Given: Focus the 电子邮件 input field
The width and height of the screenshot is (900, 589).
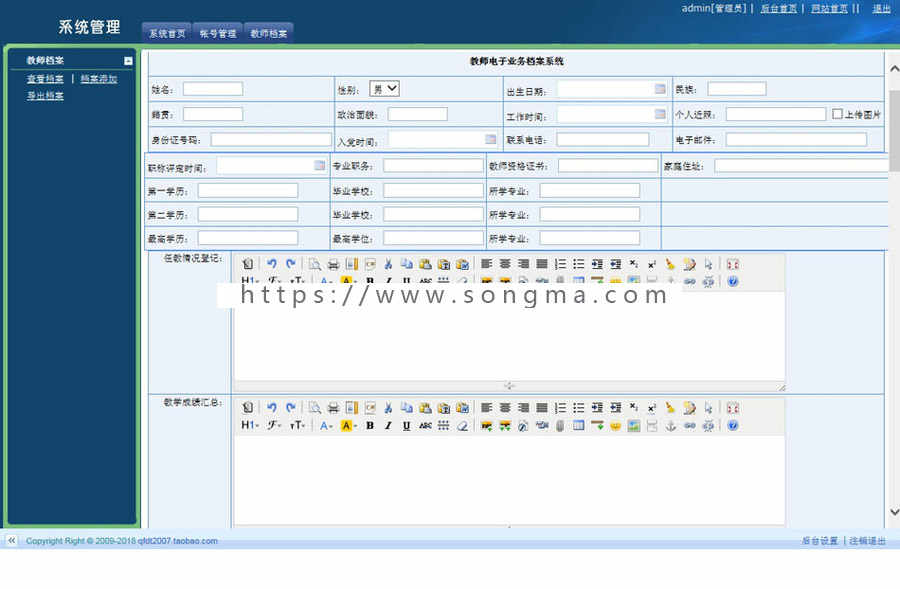Looking at the screenshot, I should [796, 140].
